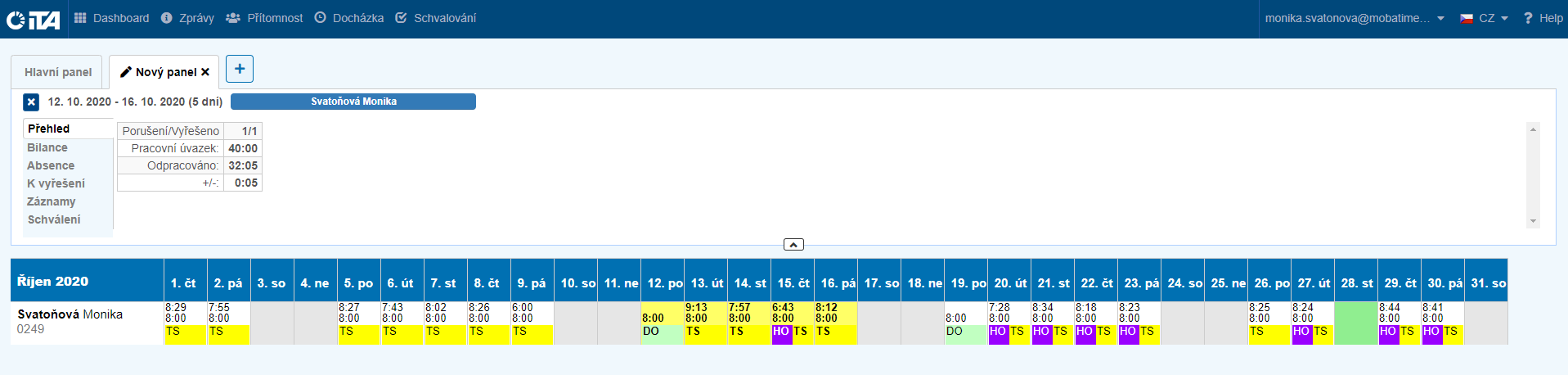
Task: Select the Absence section
Action: tap(51, 165)
